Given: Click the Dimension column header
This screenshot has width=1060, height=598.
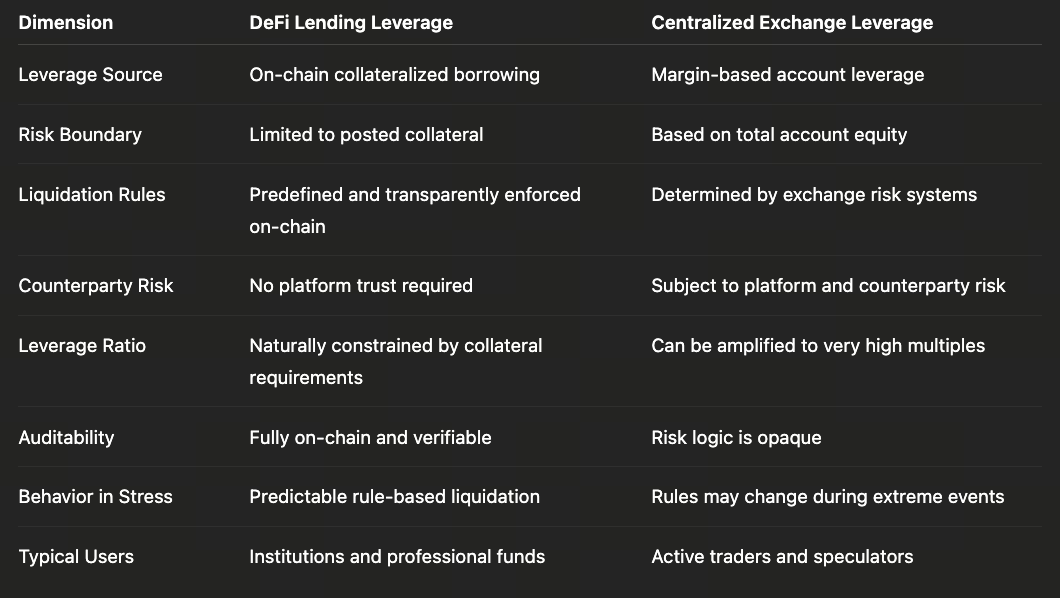Looking at the screenshot, I should click(66, 22).
